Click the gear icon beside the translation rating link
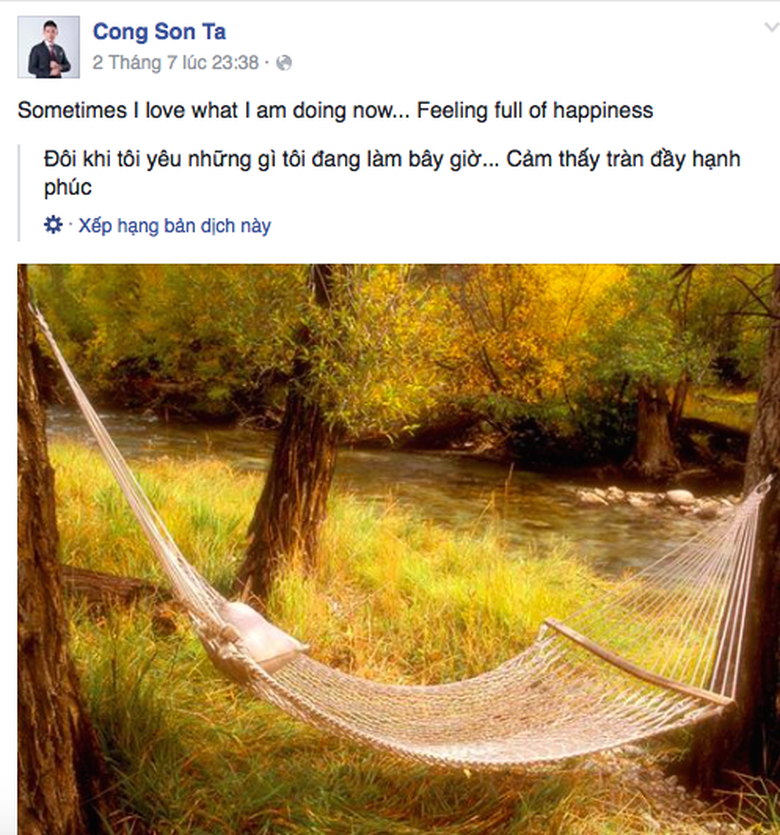Viewport: 780px width, 835px height. click(53, 223)
